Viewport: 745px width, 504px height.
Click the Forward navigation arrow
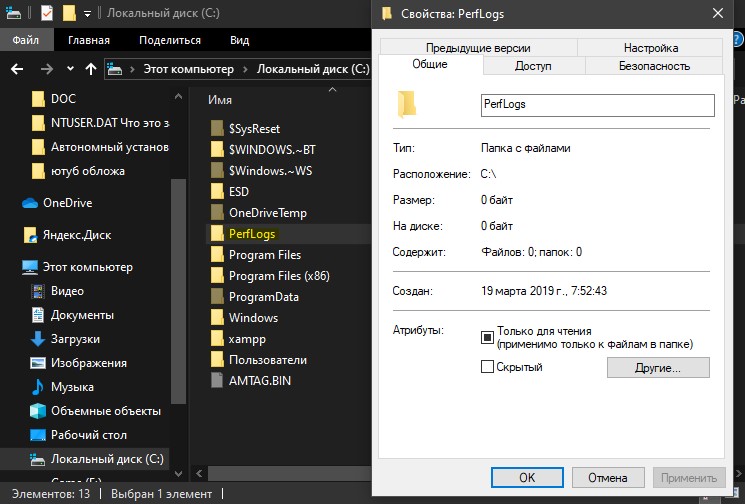(47, 69)
